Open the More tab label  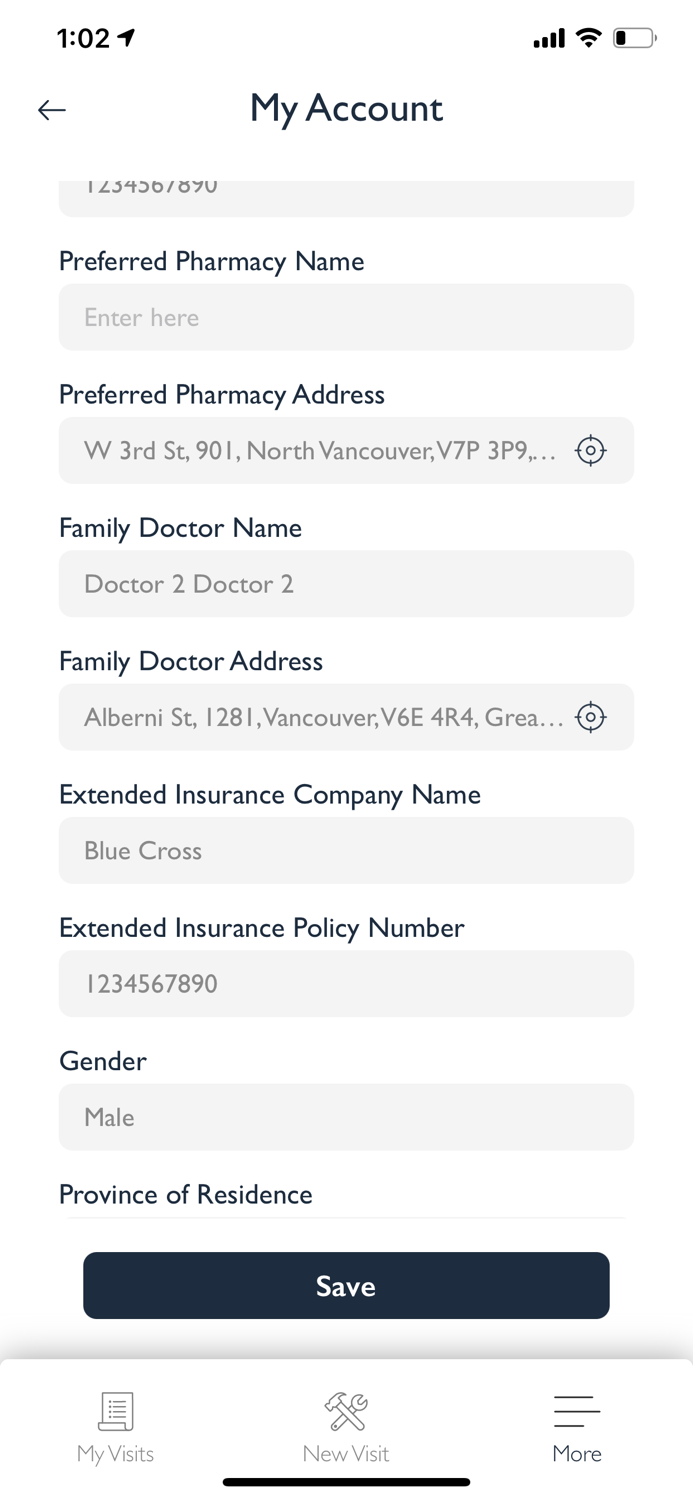click(x=577, y=1453)
